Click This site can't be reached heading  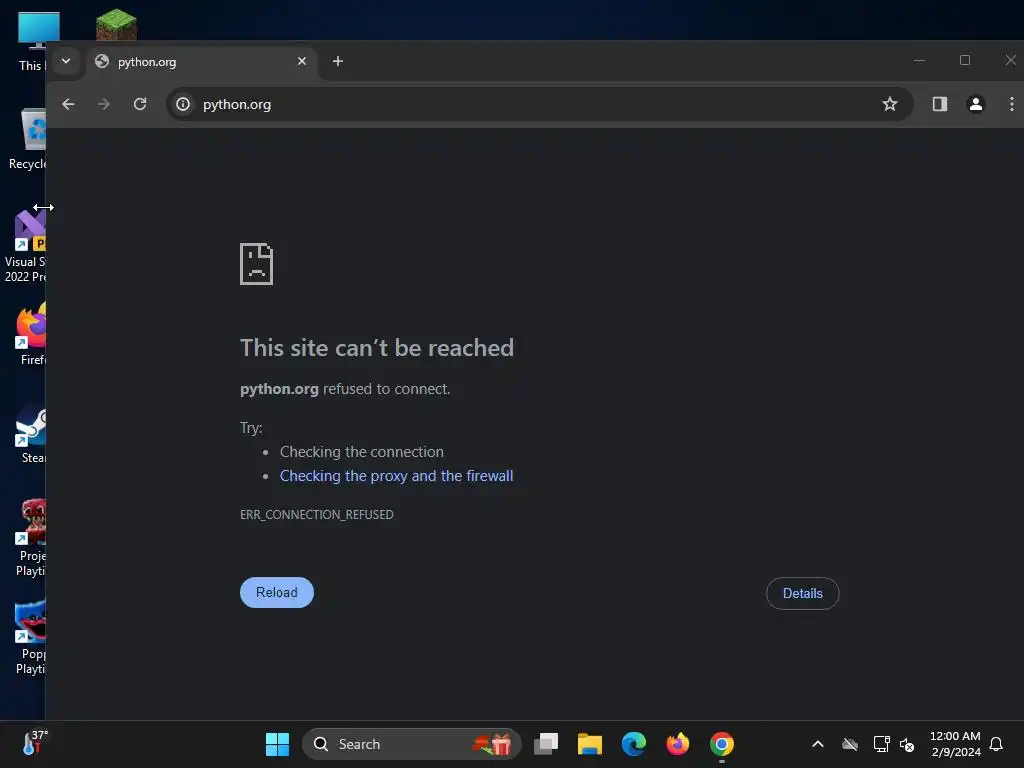coord(377,348)
